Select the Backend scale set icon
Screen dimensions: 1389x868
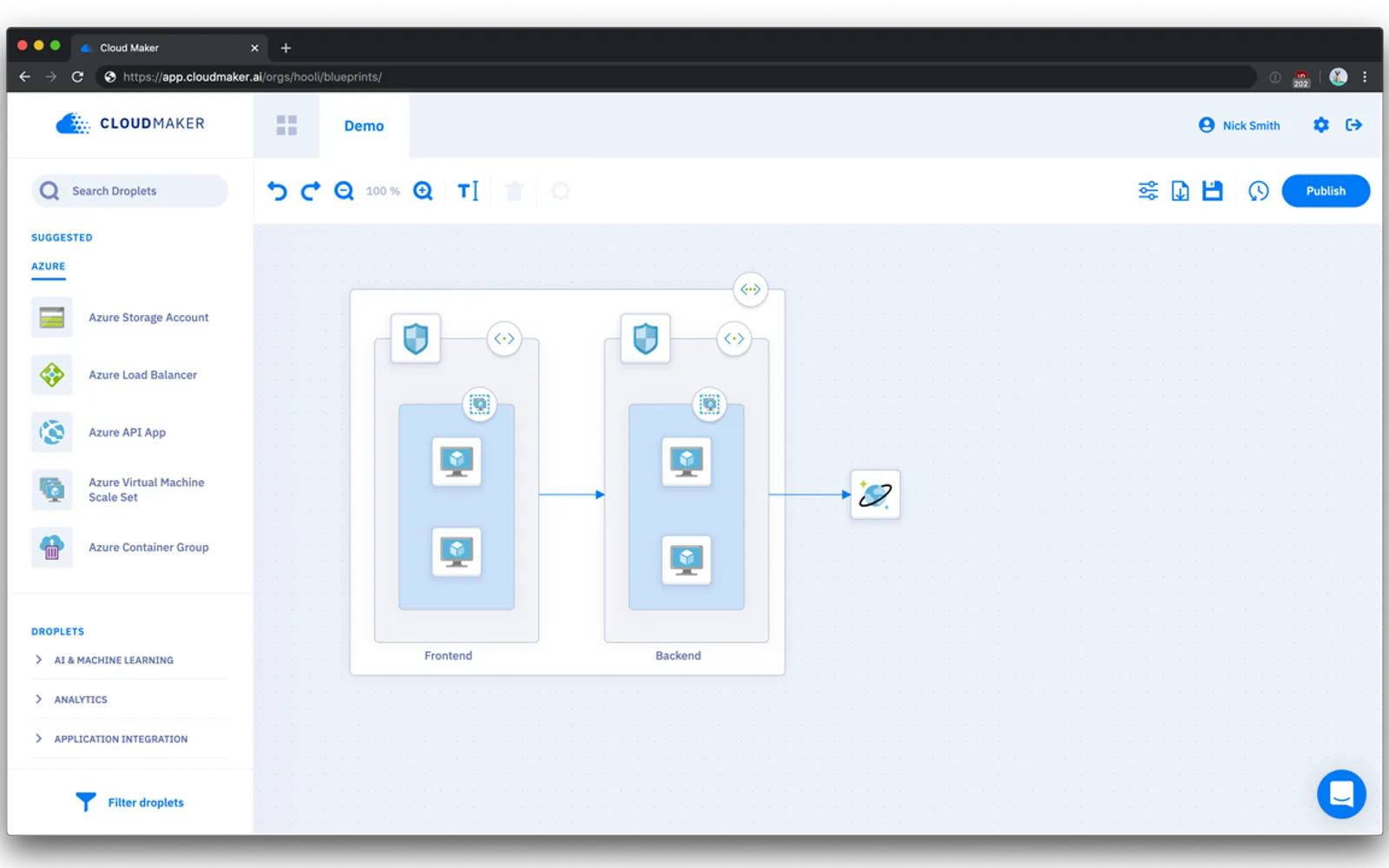(x=709, y=404)
